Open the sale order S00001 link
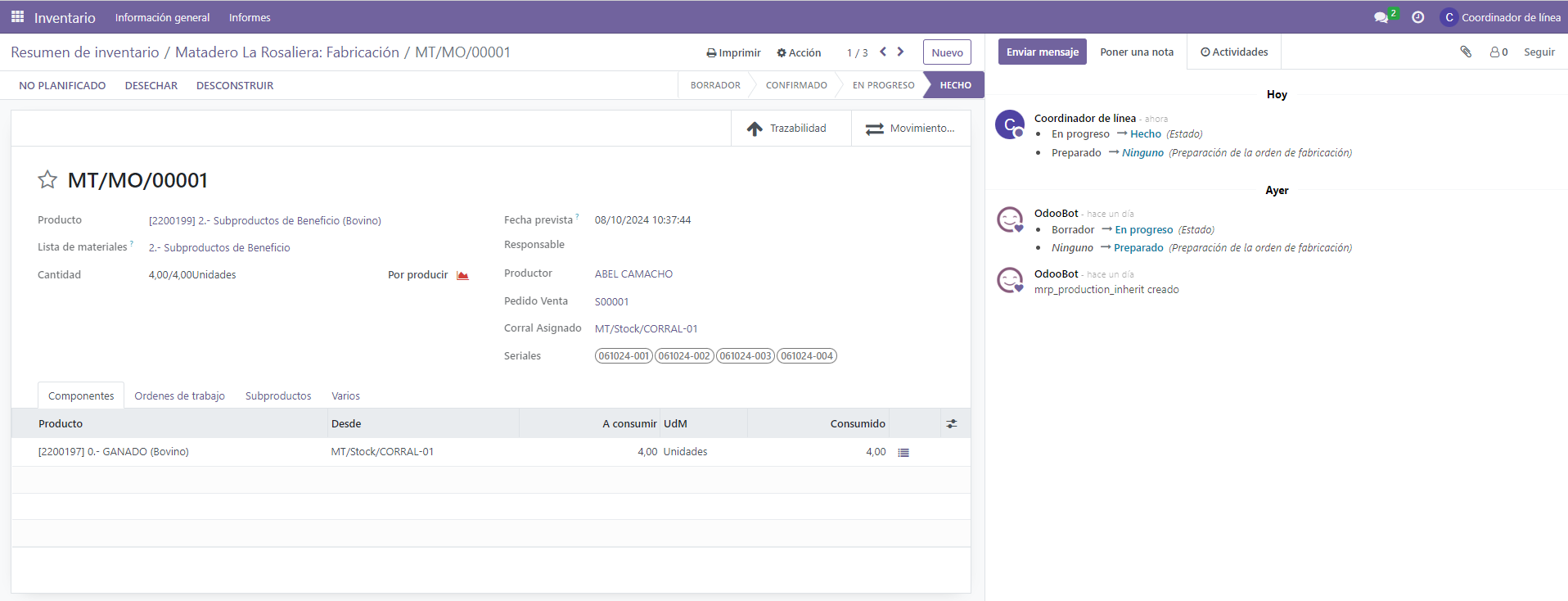1568x601 pixels. (x=611, y=301)
